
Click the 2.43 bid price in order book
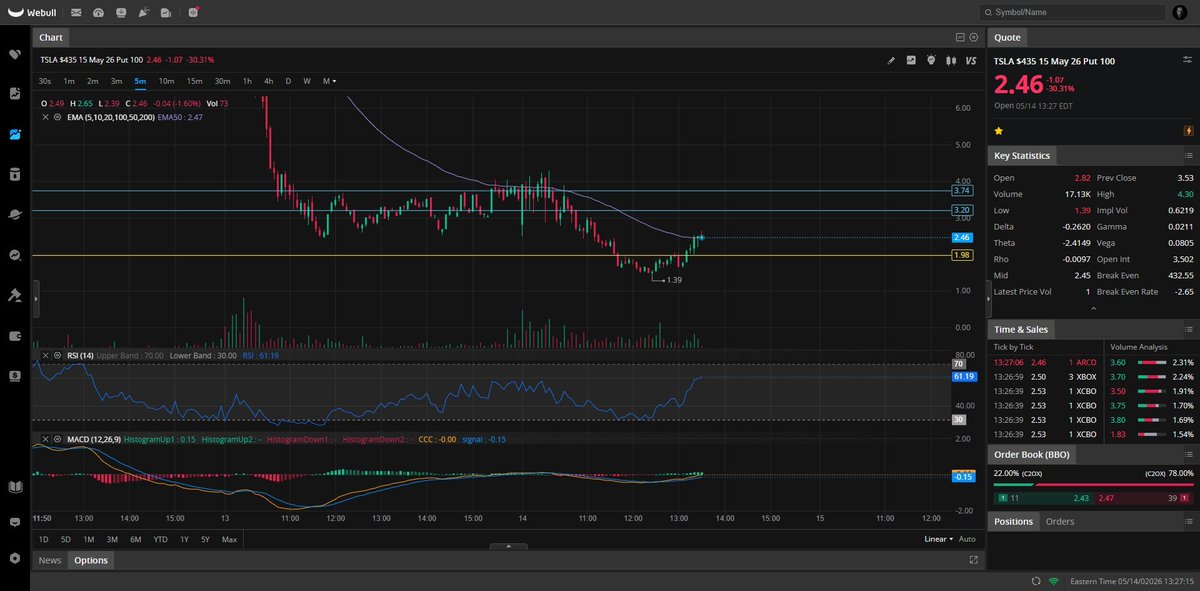[1082, 497]
